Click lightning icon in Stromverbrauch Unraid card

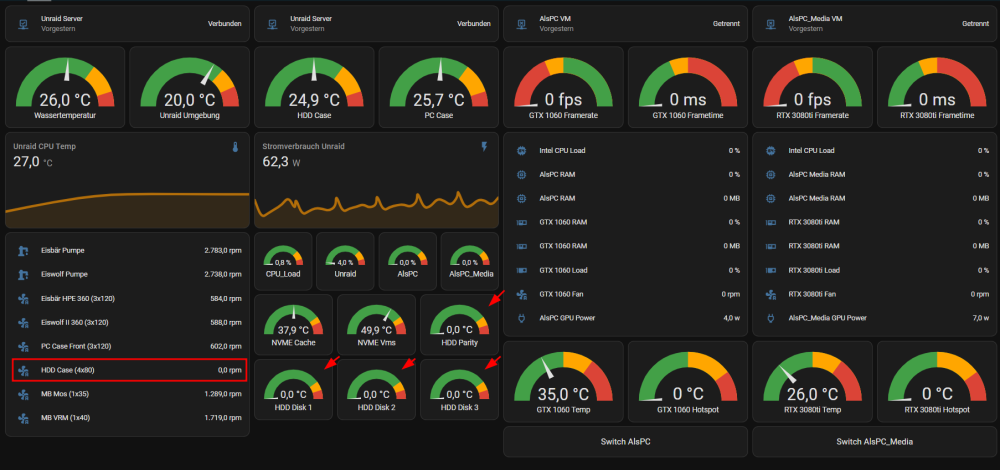[484, 147]
